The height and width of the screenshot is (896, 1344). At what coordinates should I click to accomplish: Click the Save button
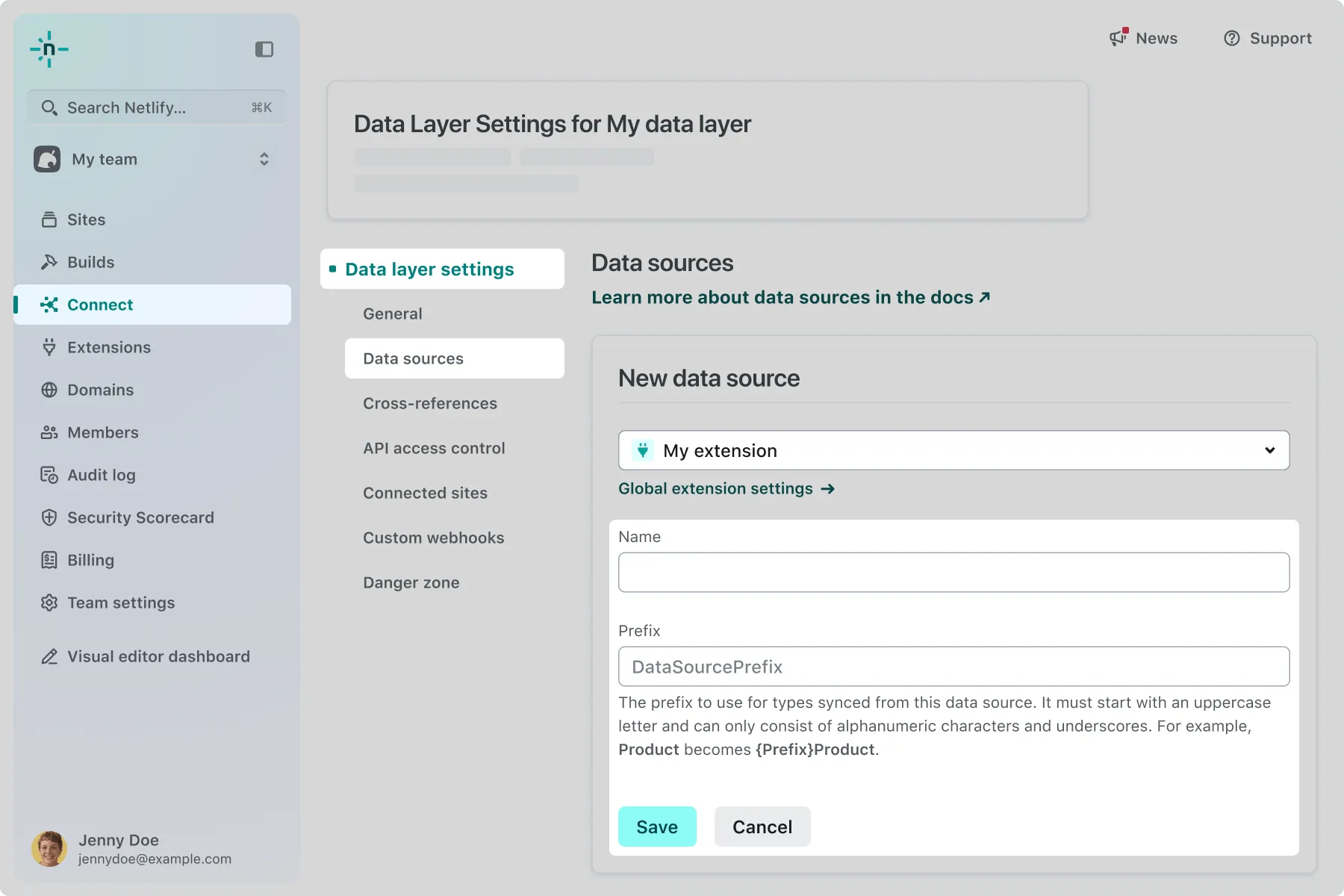pos(657,827)
